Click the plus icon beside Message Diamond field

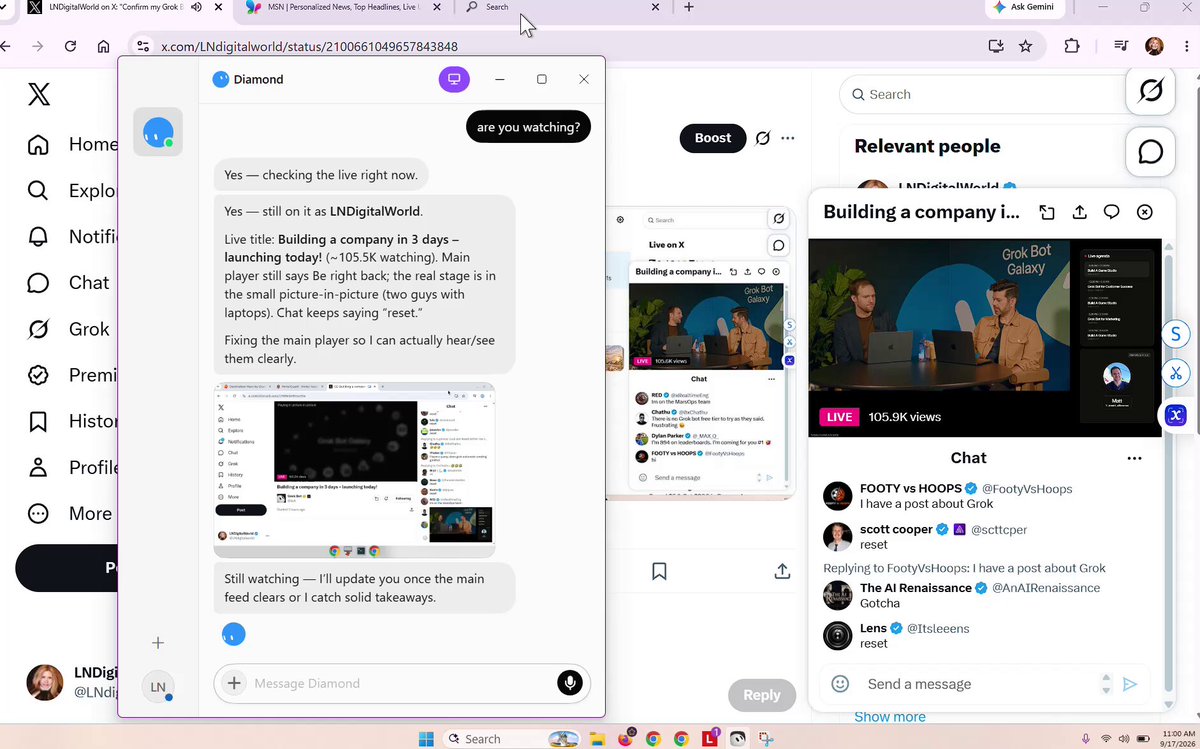[x=234, y=683]
